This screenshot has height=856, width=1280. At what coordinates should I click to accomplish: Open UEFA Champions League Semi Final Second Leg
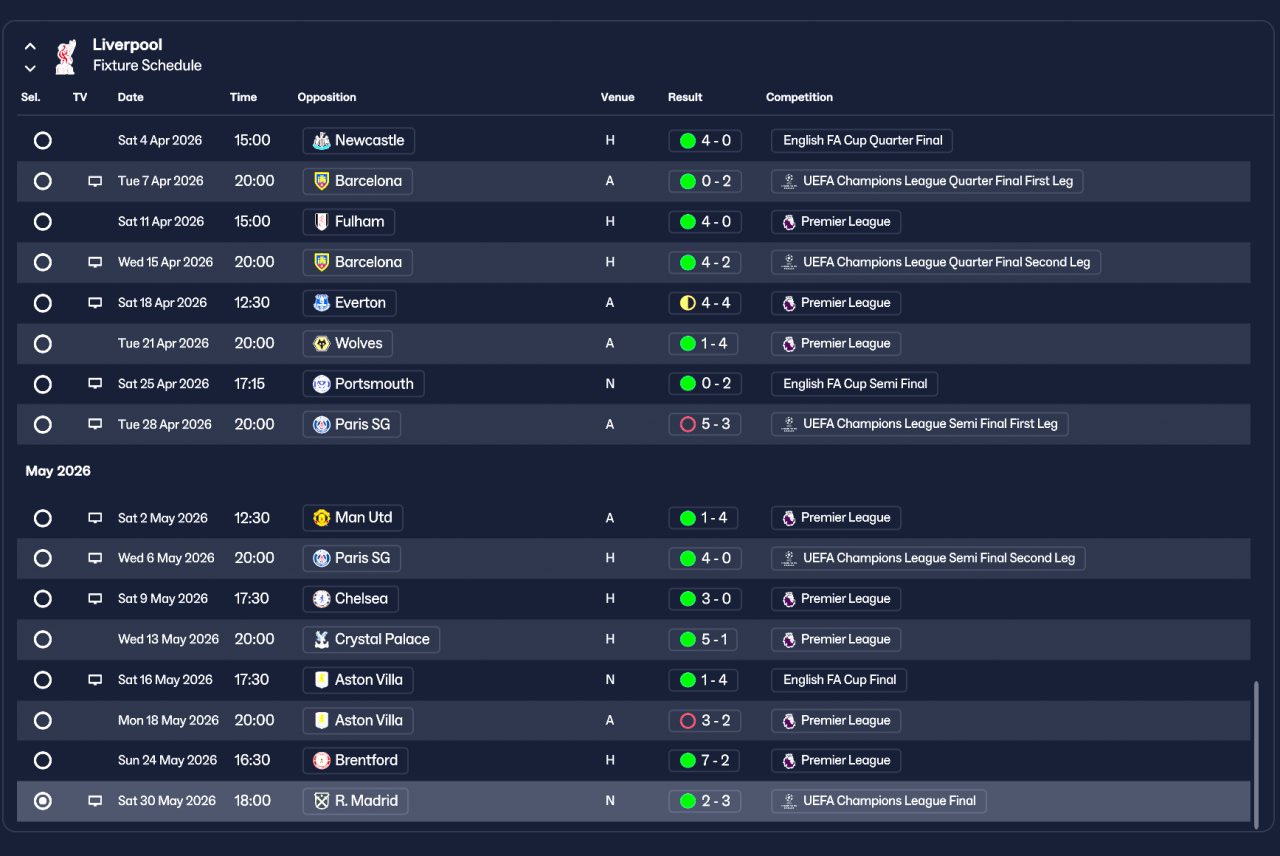[x=928, y=558]
